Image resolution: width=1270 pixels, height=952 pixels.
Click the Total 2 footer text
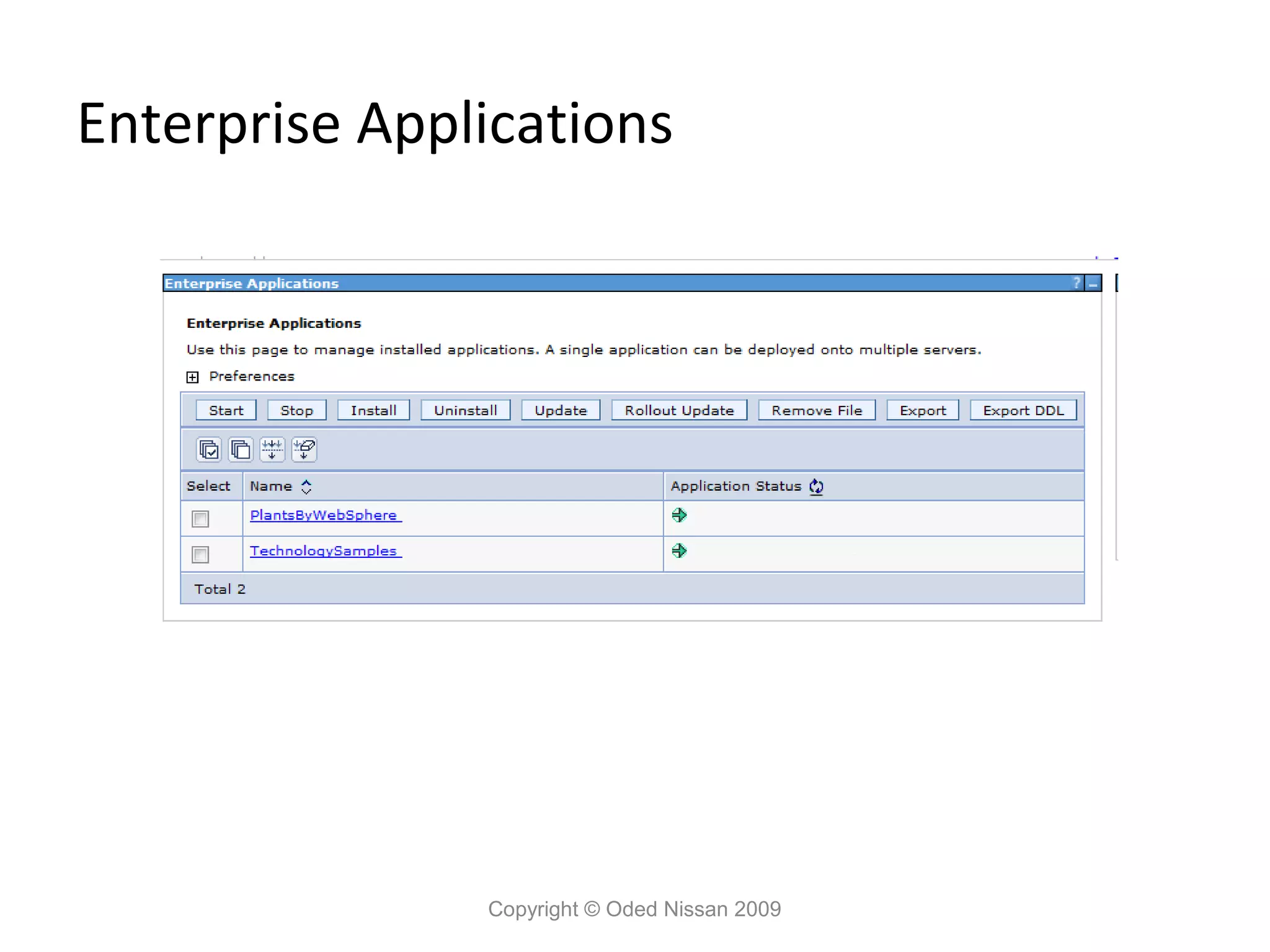[x=220, y=589]
